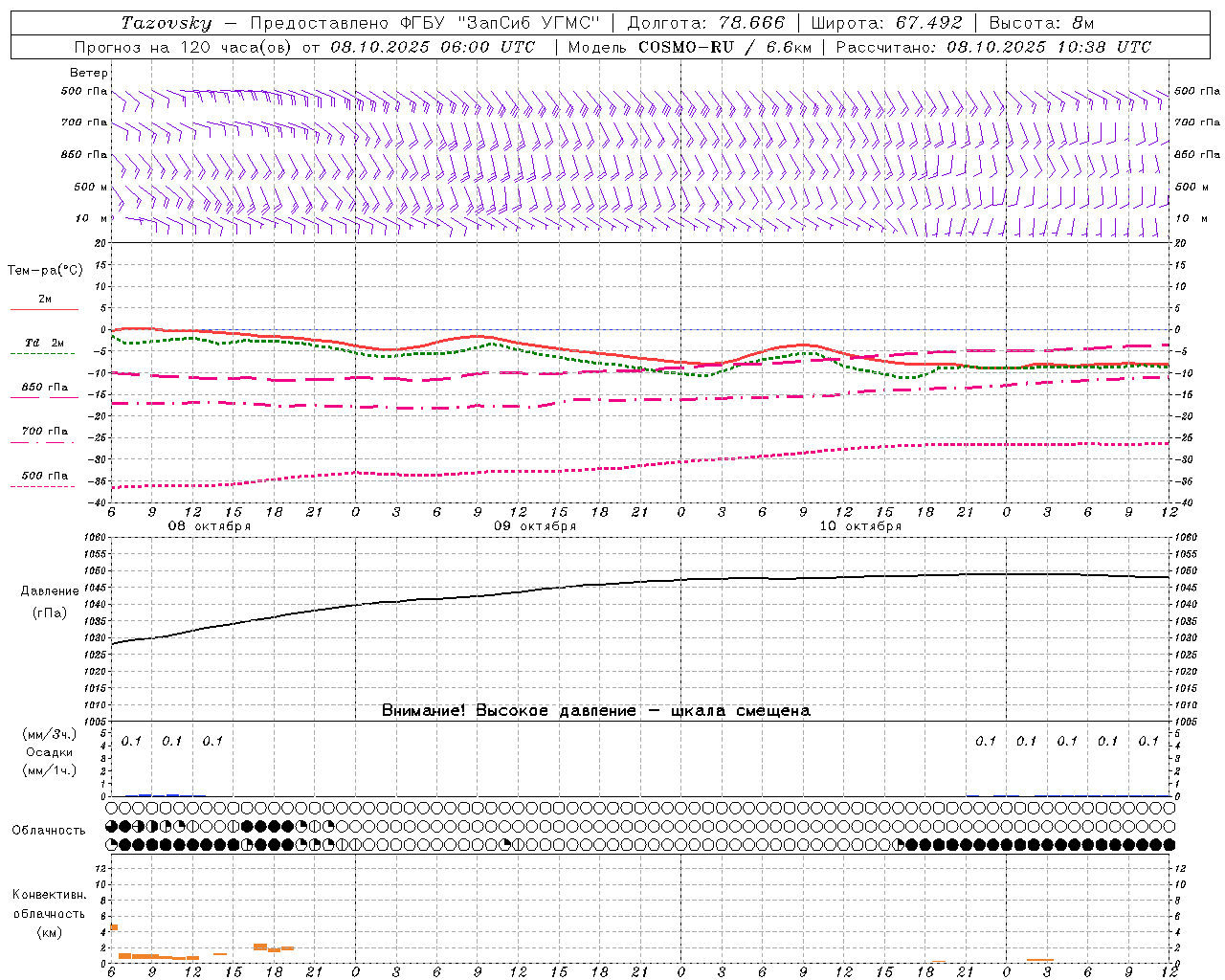The image size is (1225, 980).
Task: Click the longitude value "78.666"
Action: (x=752, y=23)
